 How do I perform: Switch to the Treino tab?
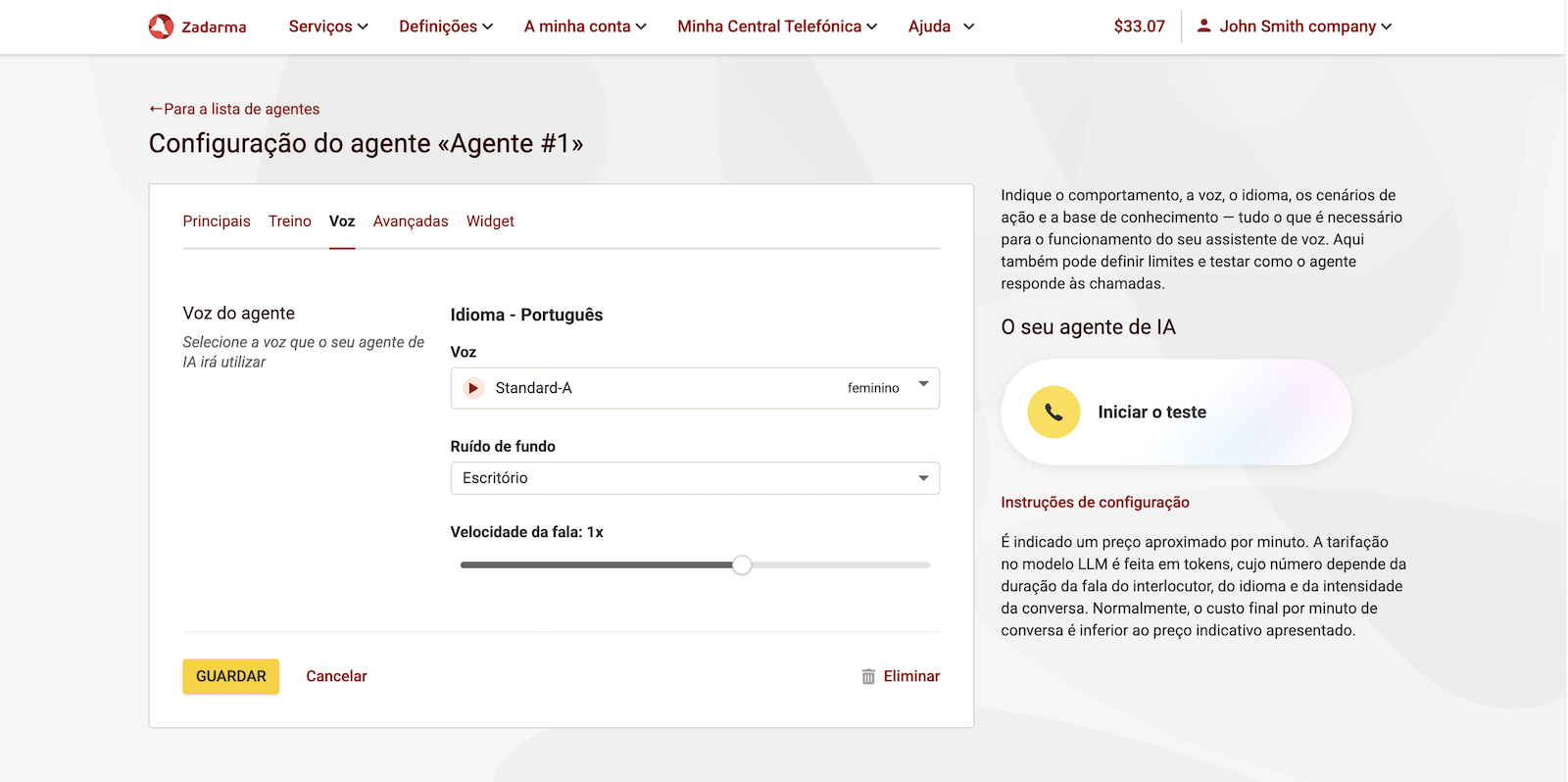[x=290, y=221]
